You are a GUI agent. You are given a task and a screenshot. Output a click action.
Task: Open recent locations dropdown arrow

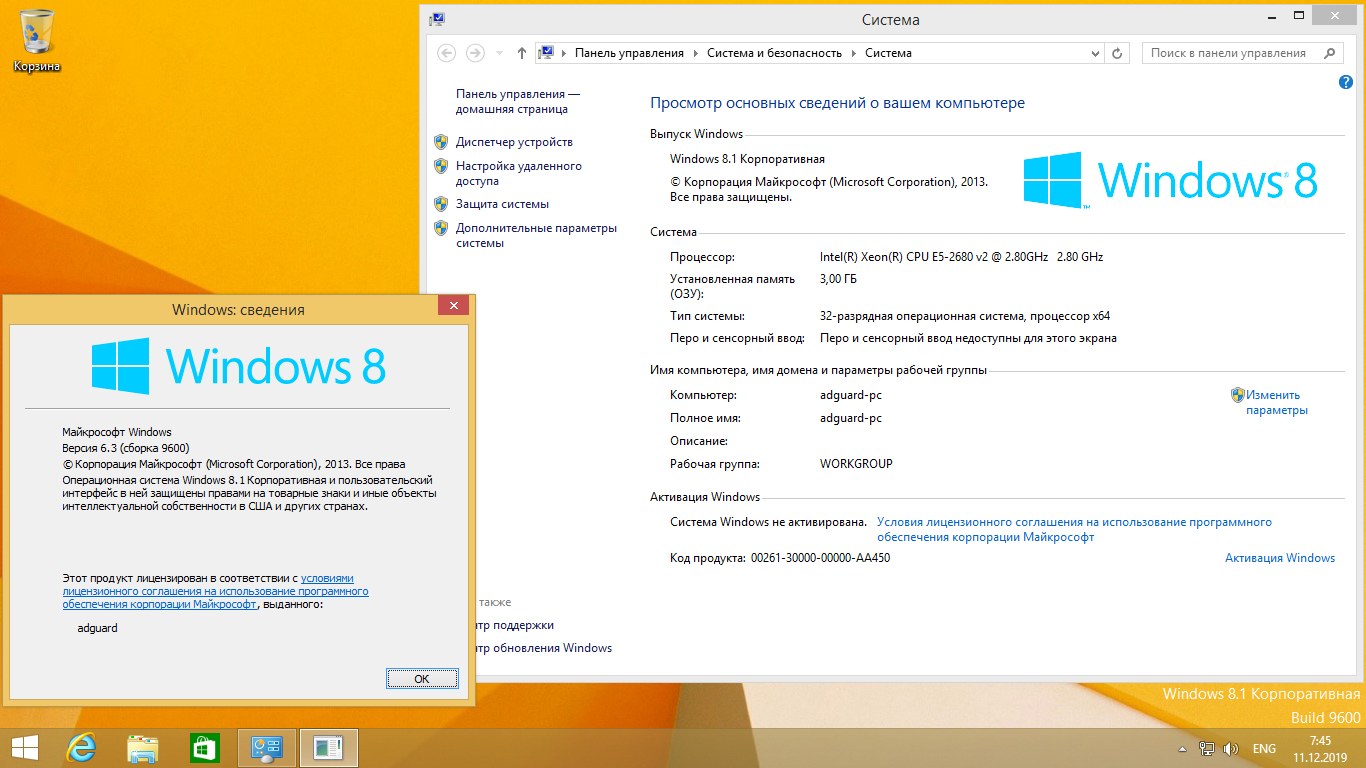(x=497, y=53)
